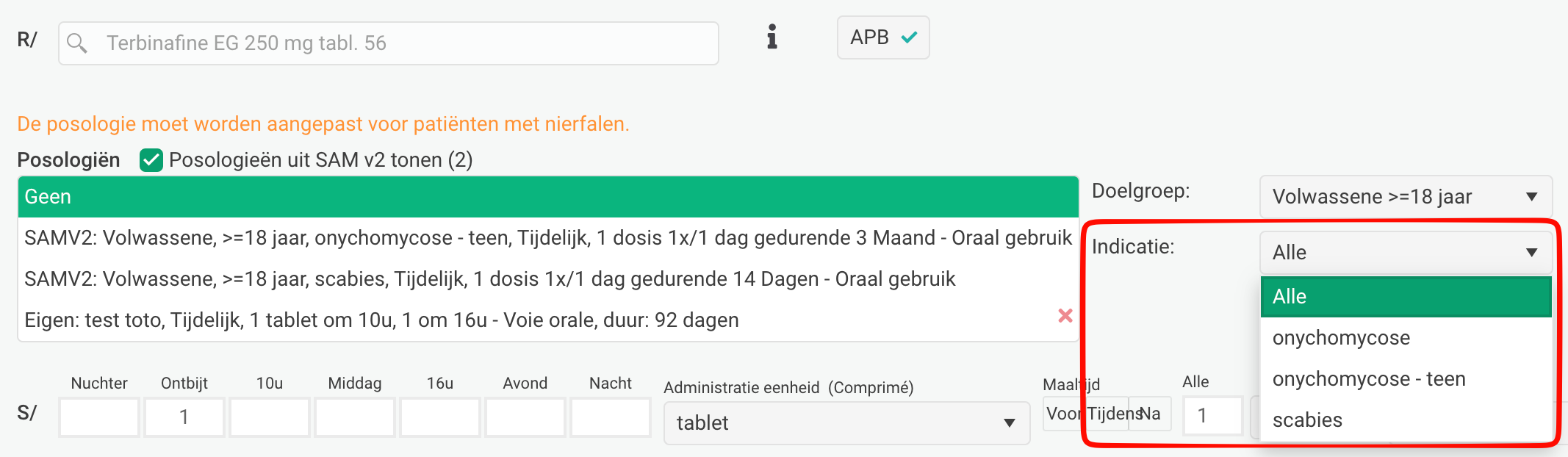Select scabies from indication list

1307,420
